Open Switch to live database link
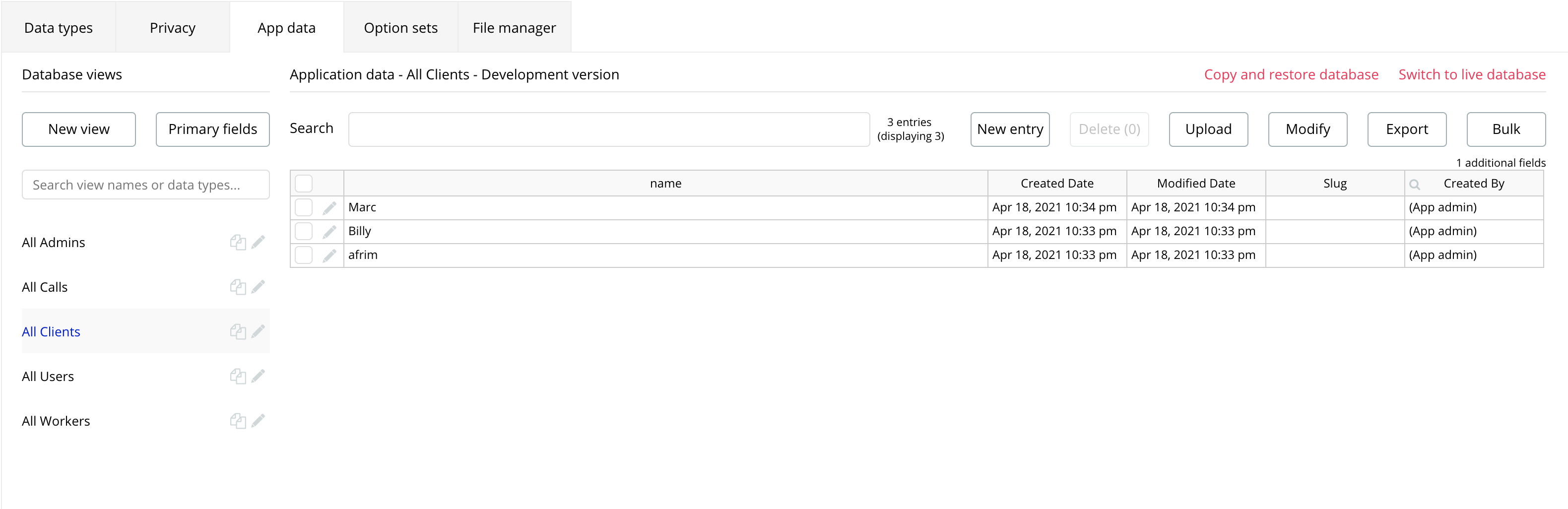Screen dimensions: 1568x509 tap(1472, 74)
